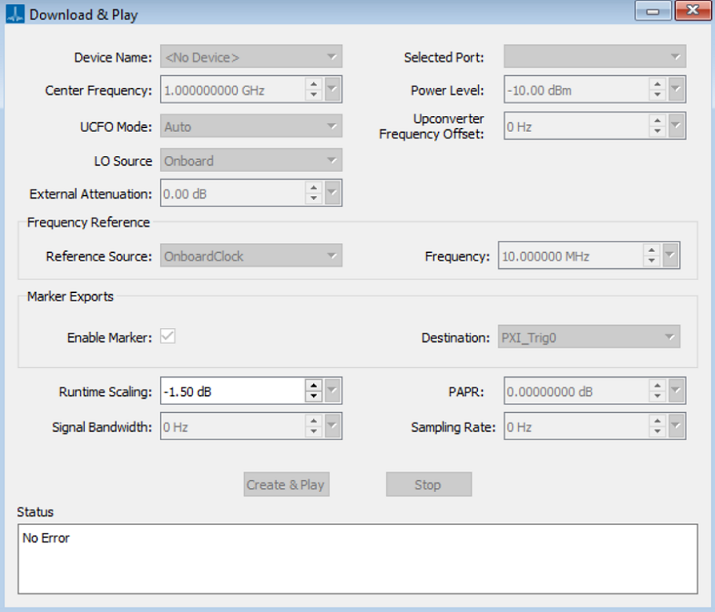Click the External Attenuation input field

click(x=233, y=193)
